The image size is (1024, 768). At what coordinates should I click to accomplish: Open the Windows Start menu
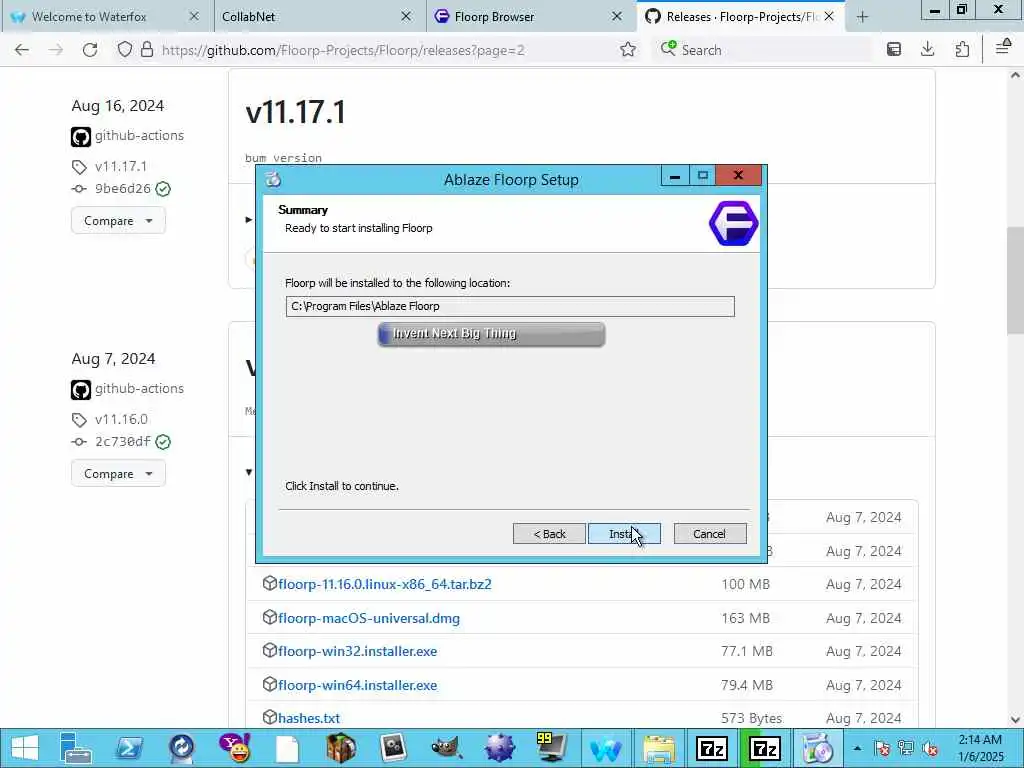point(25,748)
